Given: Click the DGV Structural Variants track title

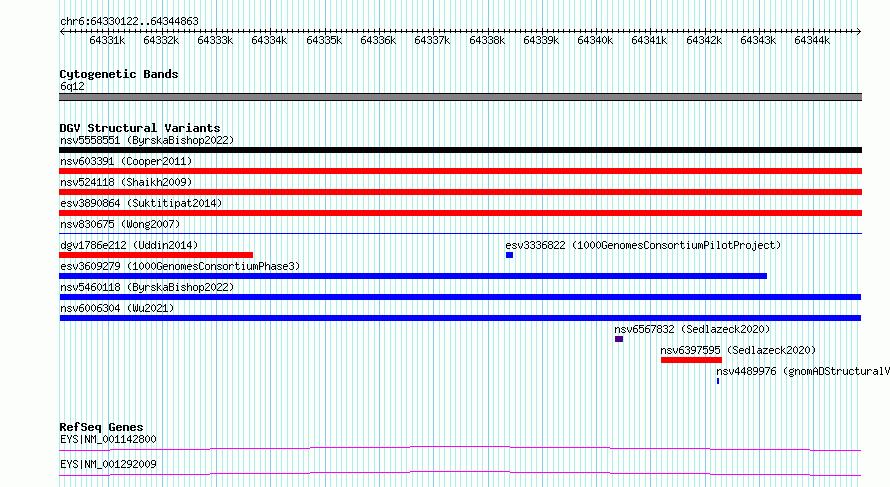Looking at the screenshot, I should (140, 128).
